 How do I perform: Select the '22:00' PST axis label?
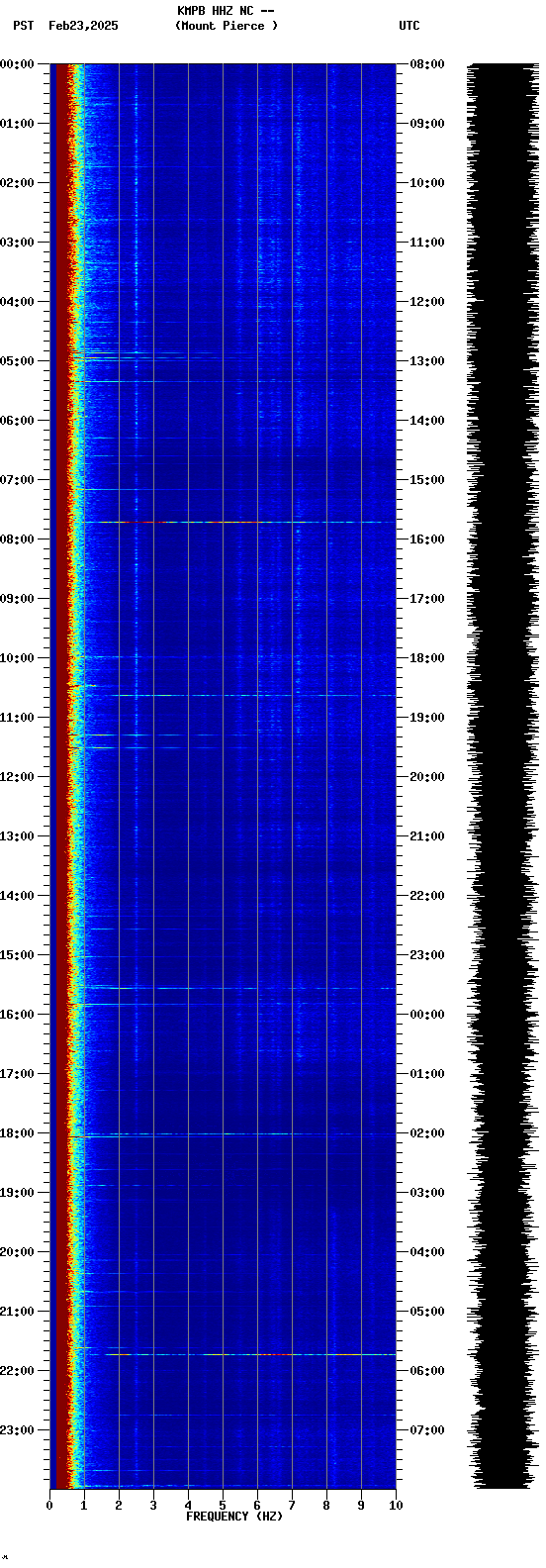tap(17, 1371)
